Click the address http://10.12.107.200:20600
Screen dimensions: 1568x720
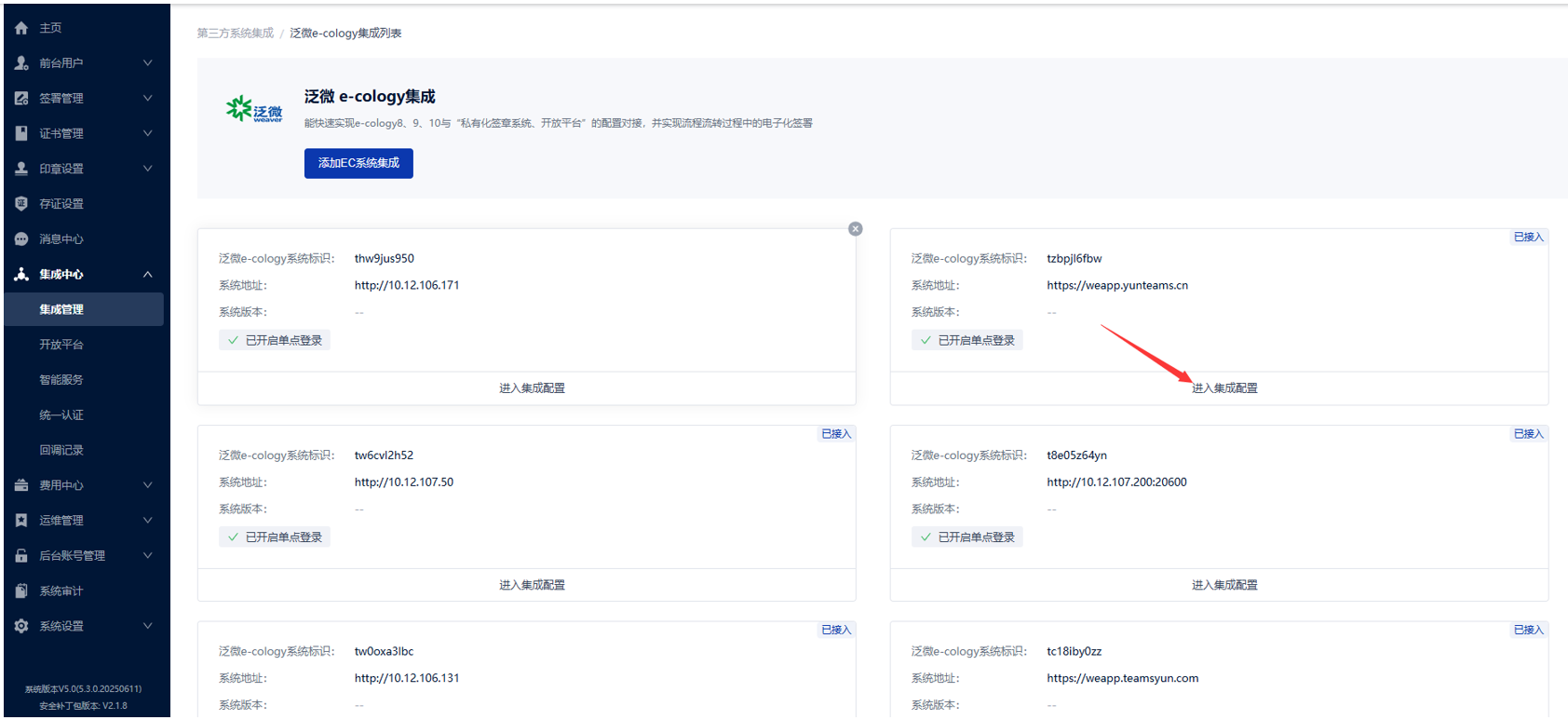tap(1116, 482)
